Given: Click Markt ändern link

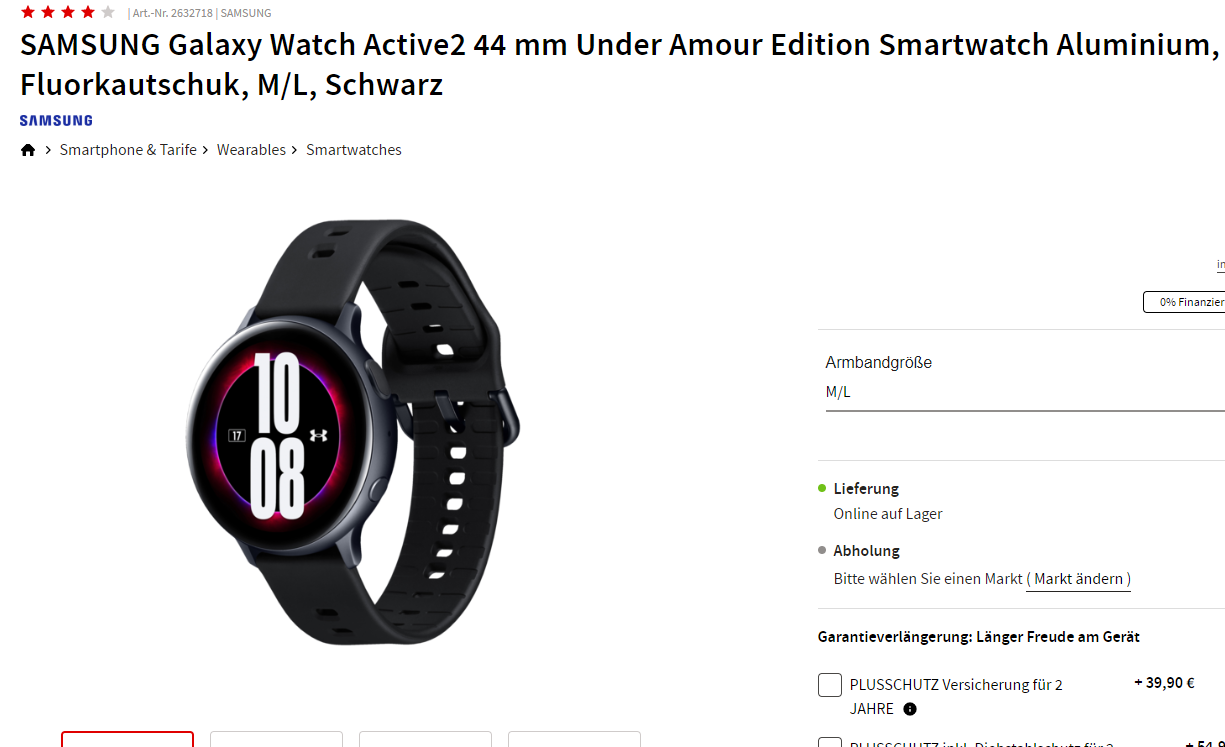Looking at the screenshot, I should pos(1079,579).
